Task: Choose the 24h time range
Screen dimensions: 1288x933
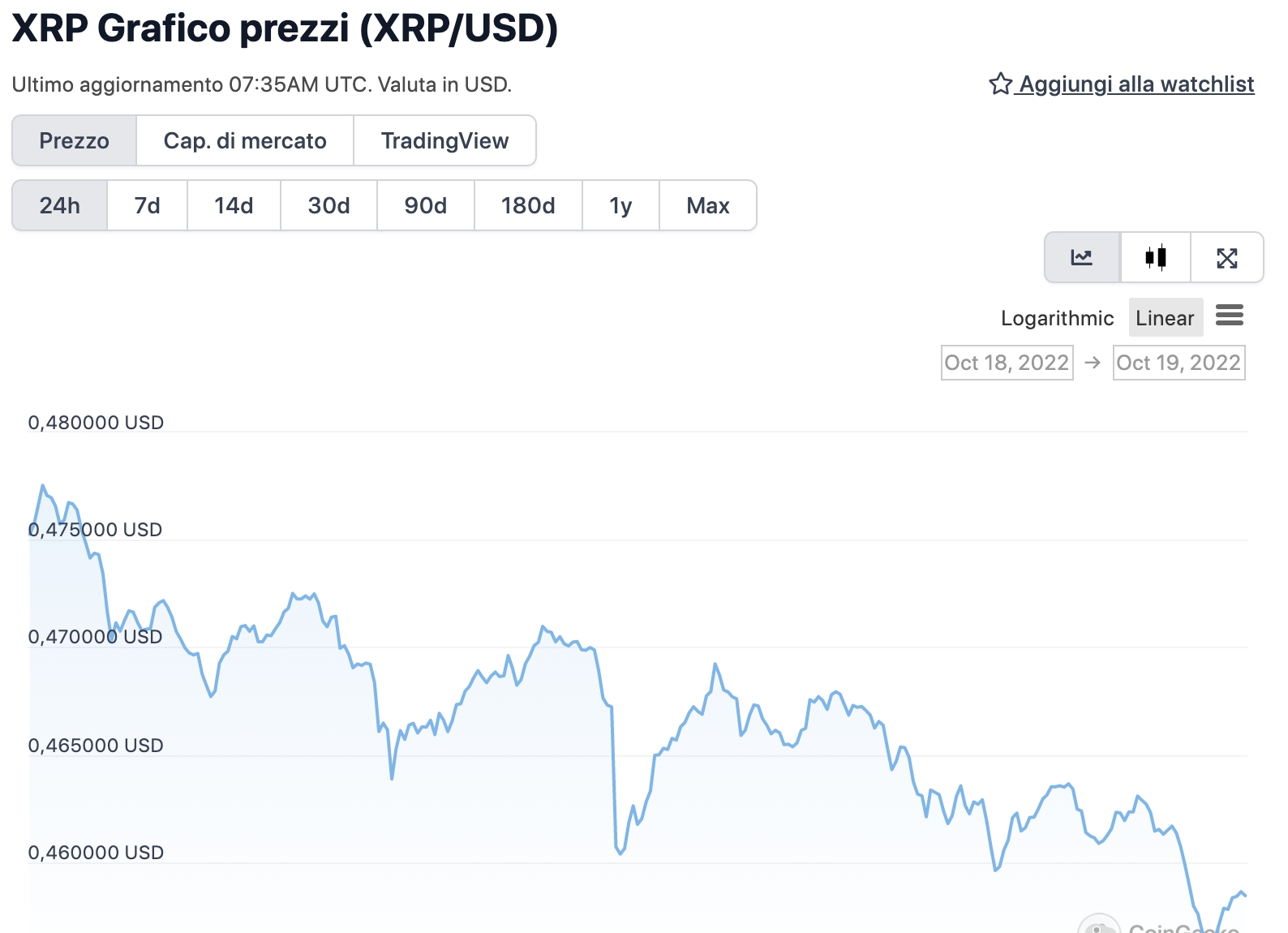Action: 60,205
